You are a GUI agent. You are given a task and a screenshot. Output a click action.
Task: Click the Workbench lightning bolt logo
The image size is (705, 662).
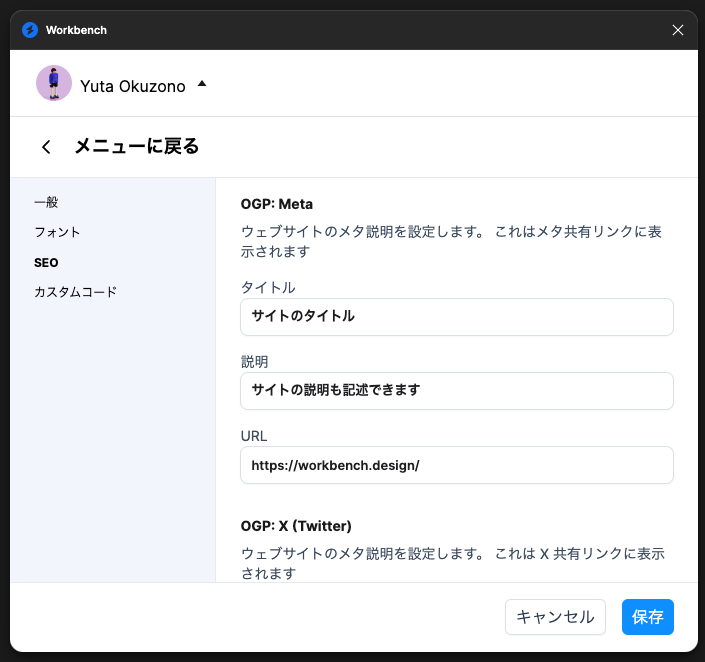[x=30, y=30]
